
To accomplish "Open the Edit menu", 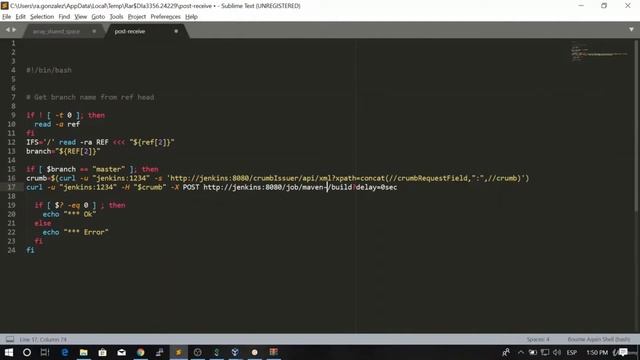I will tap(20, 17).
